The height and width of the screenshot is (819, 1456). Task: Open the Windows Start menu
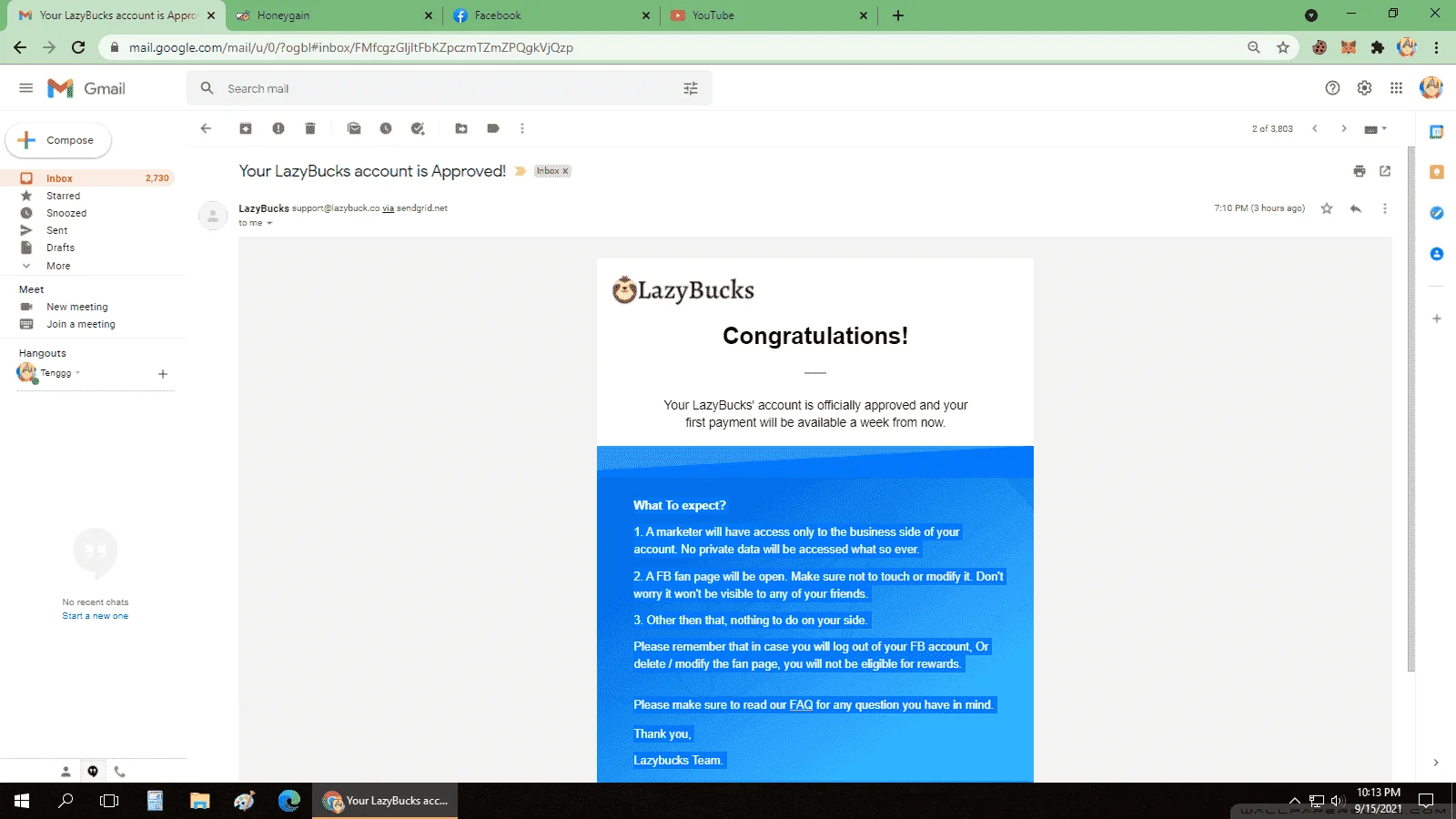click(22, 801)
